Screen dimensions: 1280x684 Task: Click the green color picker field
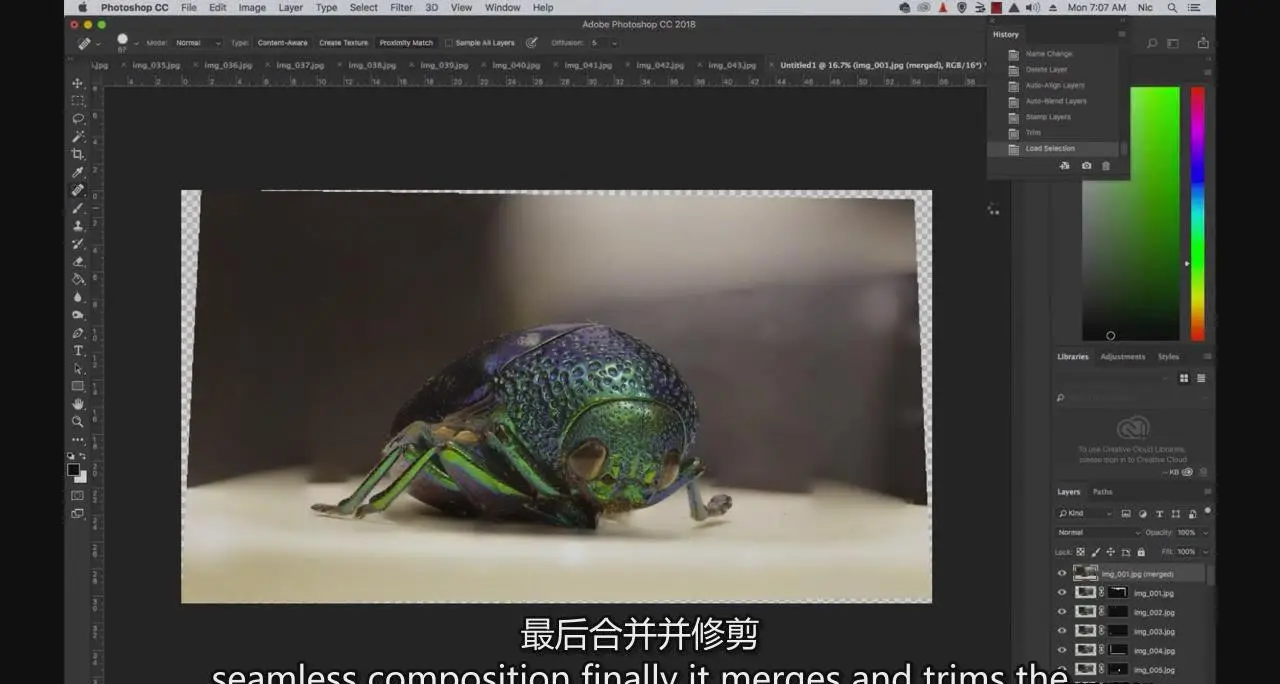pyautogui.click(x=1131, y=214)
